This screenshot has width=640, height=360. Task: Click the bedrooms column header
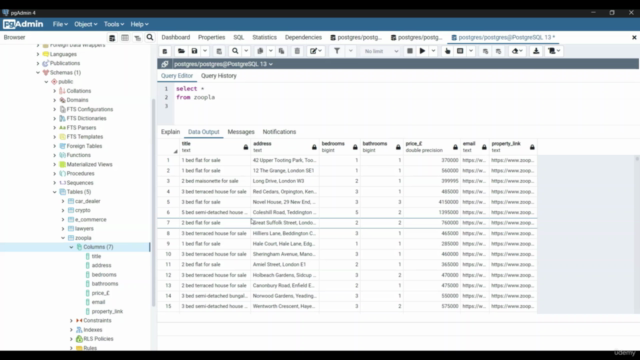339,147
